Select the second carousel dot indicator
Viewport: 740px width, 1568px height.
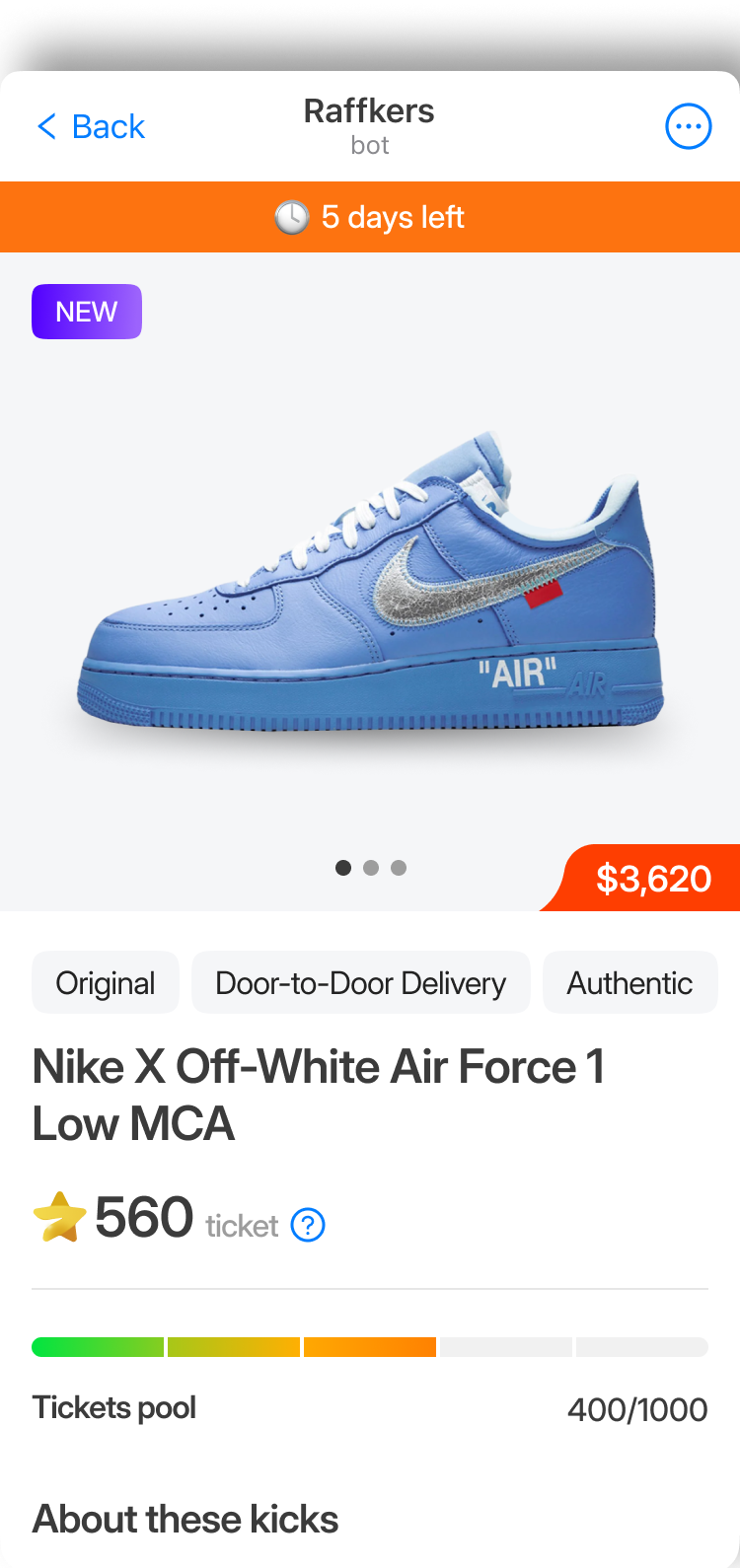[371, 868]
